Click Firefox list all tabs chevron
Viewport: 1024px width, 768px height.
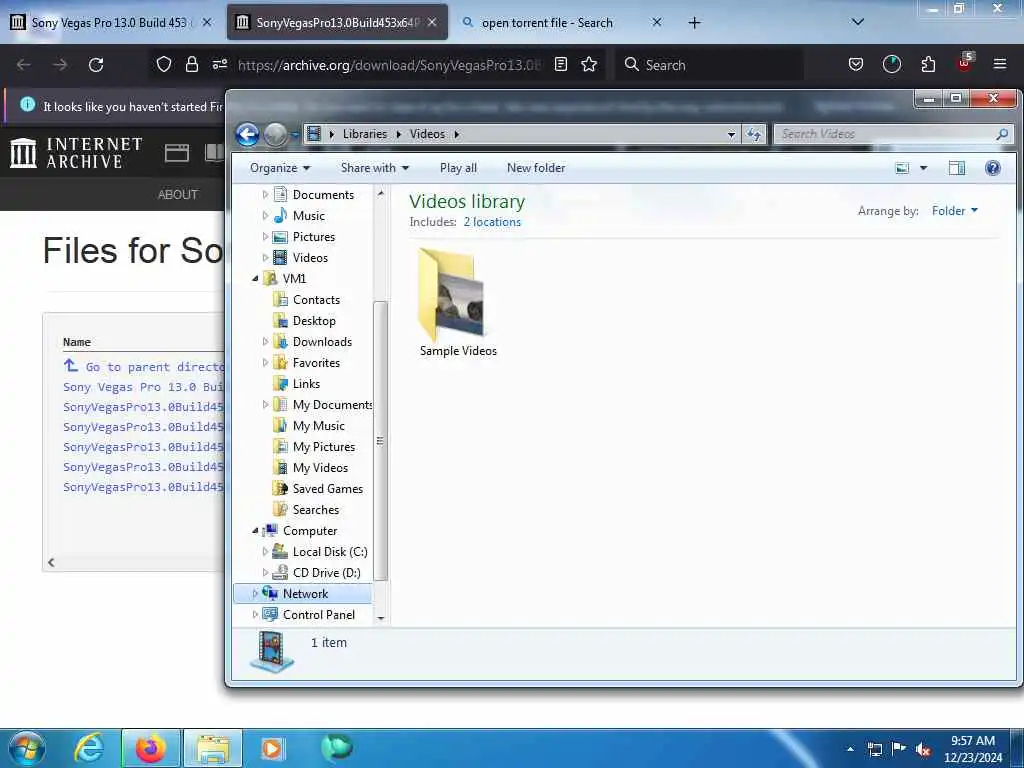(857, 22)
